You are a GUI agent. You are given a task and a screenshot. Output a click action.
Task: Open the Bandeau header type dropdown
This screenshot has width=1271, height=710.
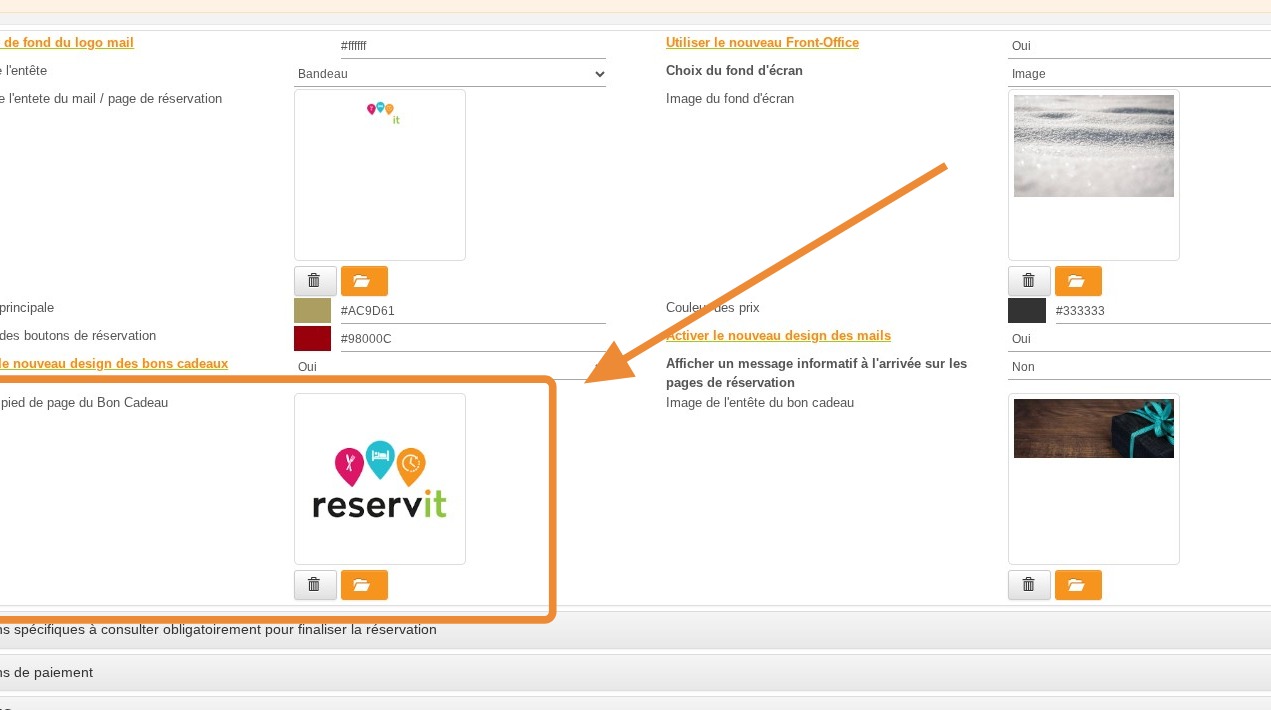451,74
